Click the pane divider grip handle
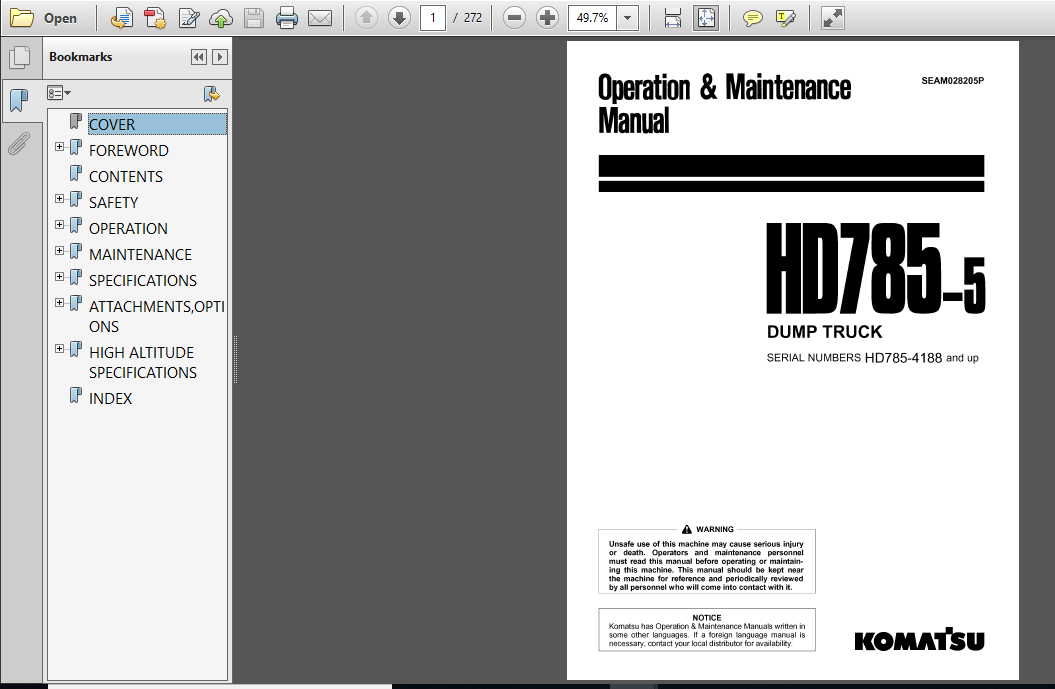This screenshot has width=1055, height=689. 235,359
